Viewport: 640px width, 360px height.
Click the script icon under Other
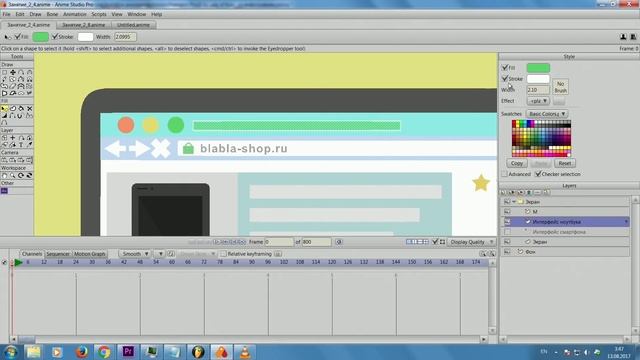[x=4, y=191]
